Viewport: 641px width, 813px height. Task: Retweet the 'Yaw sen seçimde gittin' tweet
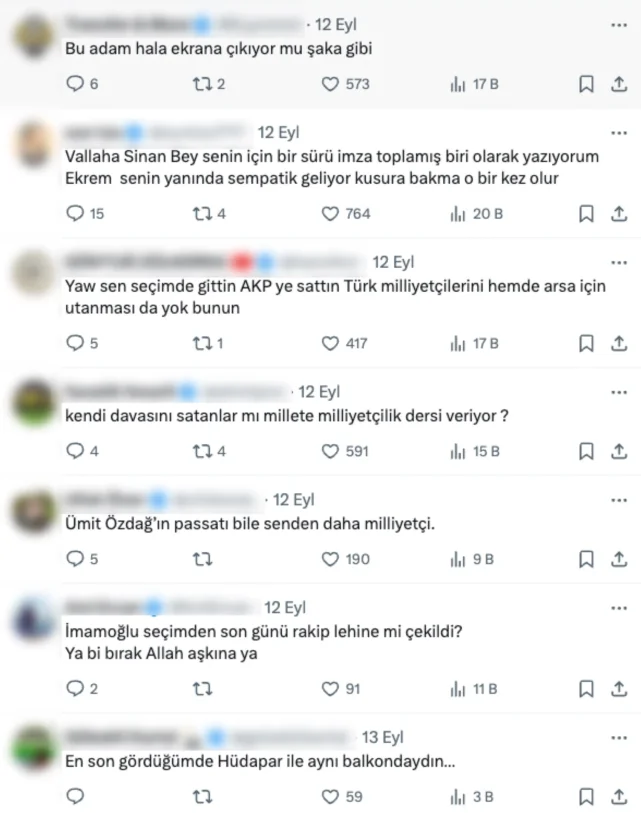208,343
